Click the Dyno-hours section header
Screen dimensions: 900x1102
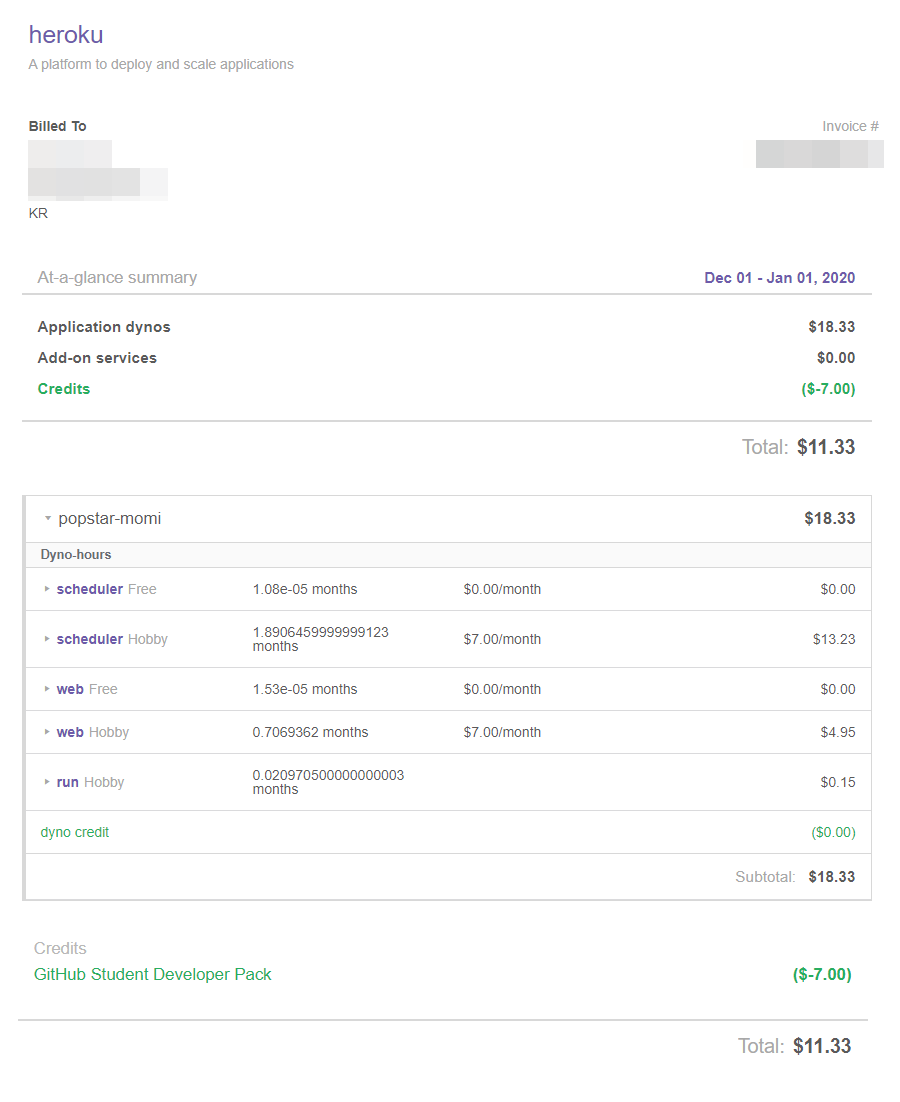76,555
